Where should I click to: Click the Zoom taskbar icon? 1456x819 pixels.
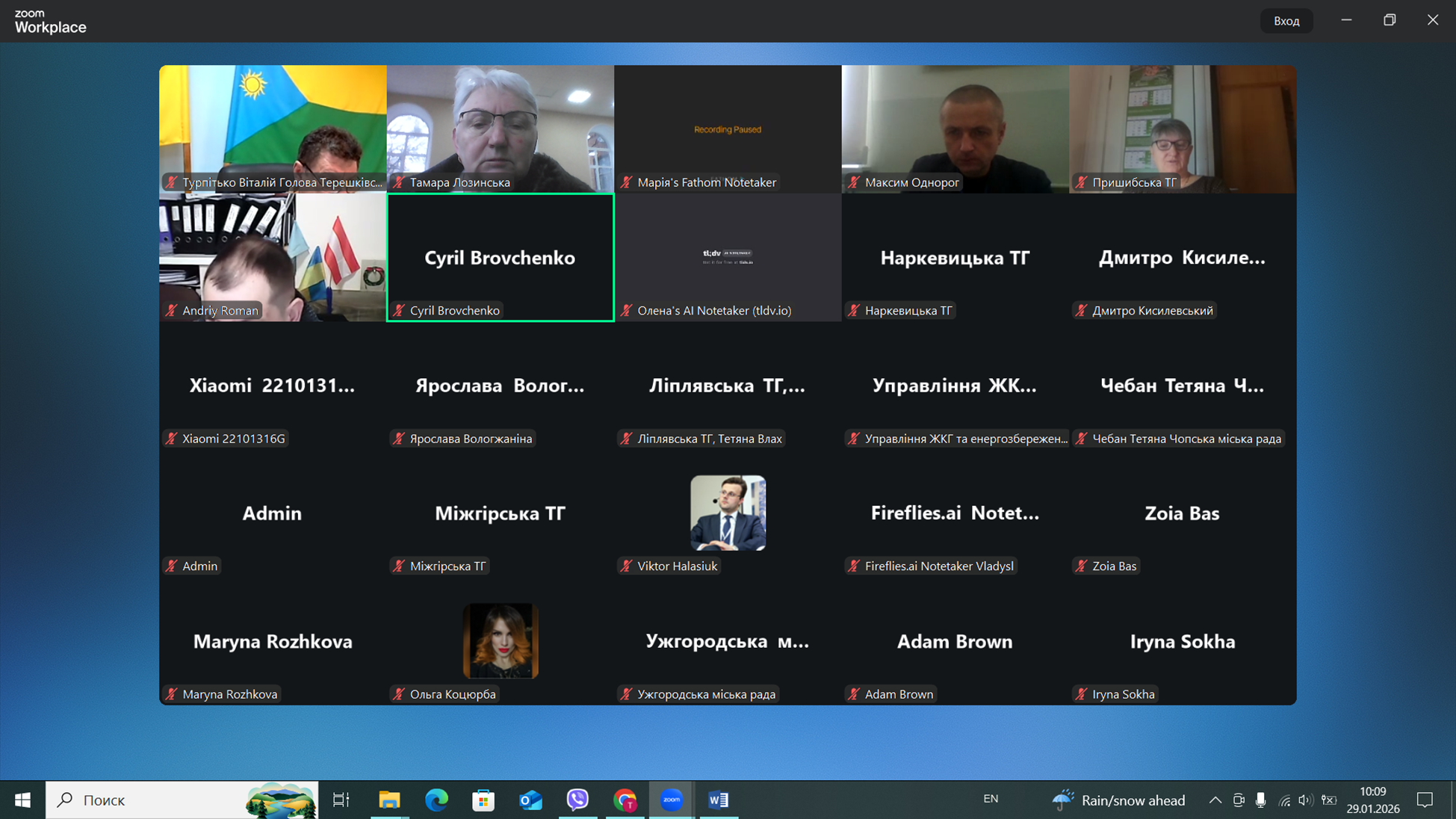pos(671,800)
